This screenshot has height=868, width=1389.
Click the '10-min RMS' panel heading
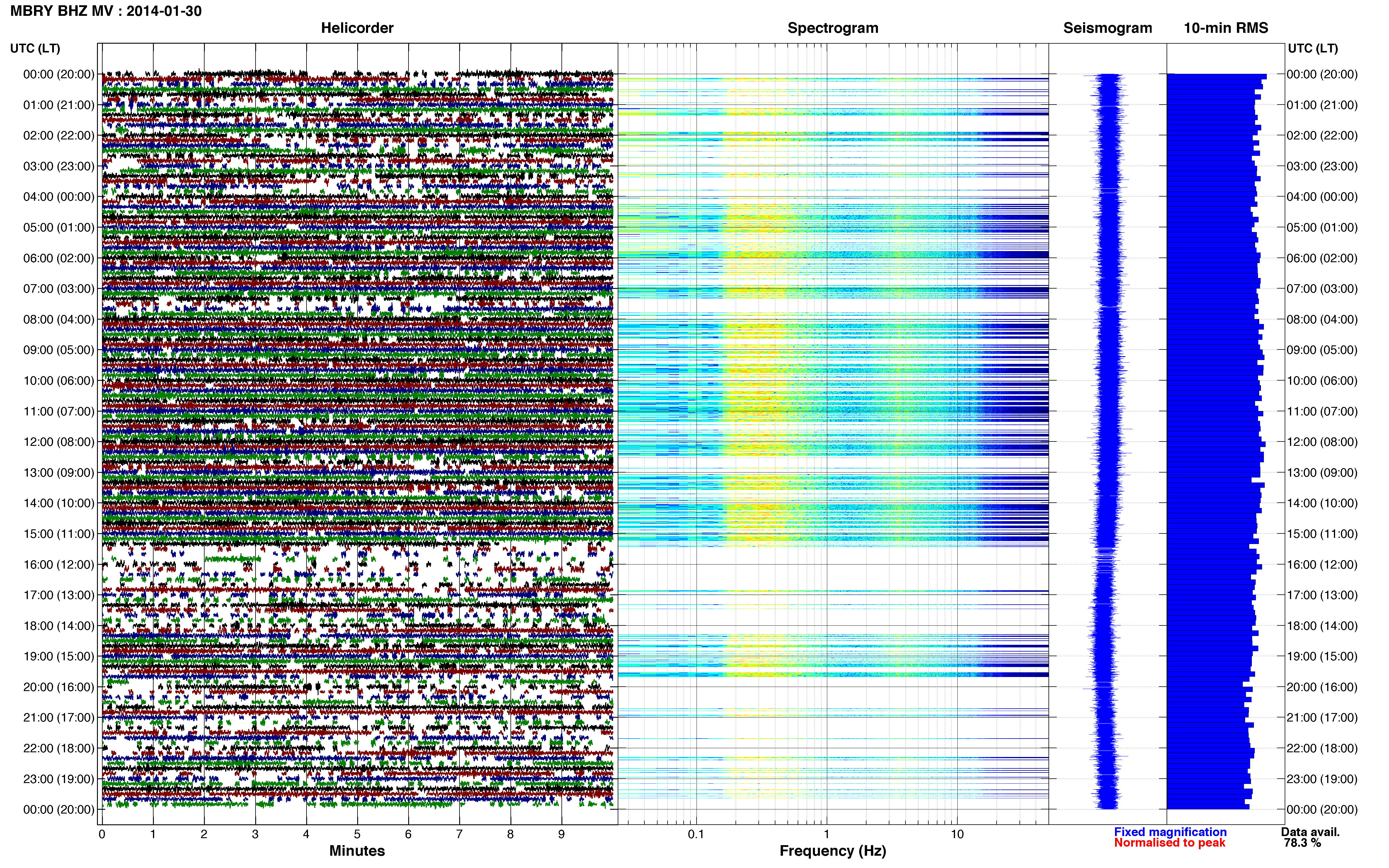[x=1226, y=28]
